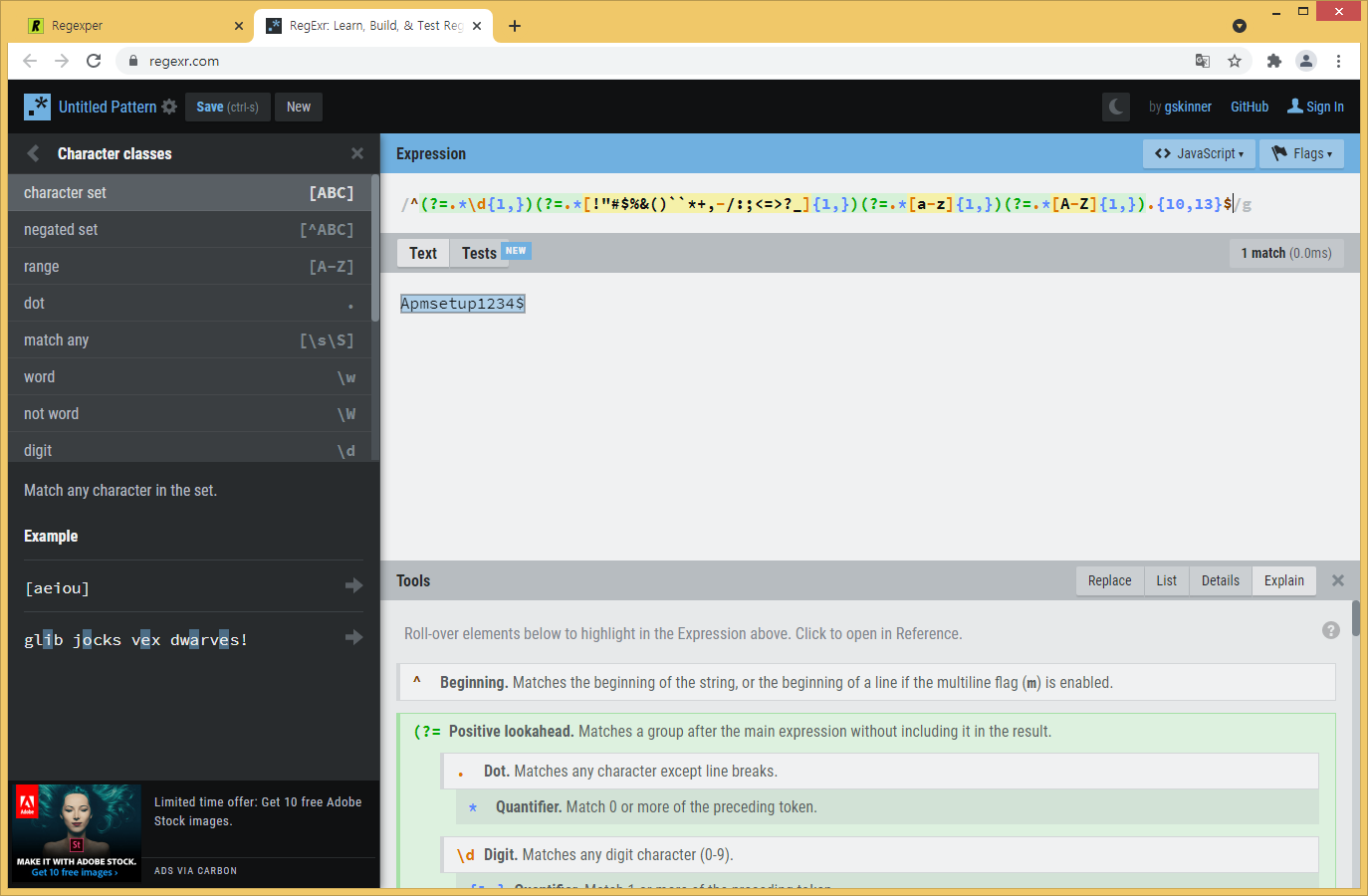Select word reference item
Image resolution: width=1368 pixels, height=896 pixels.
[189, 376]
